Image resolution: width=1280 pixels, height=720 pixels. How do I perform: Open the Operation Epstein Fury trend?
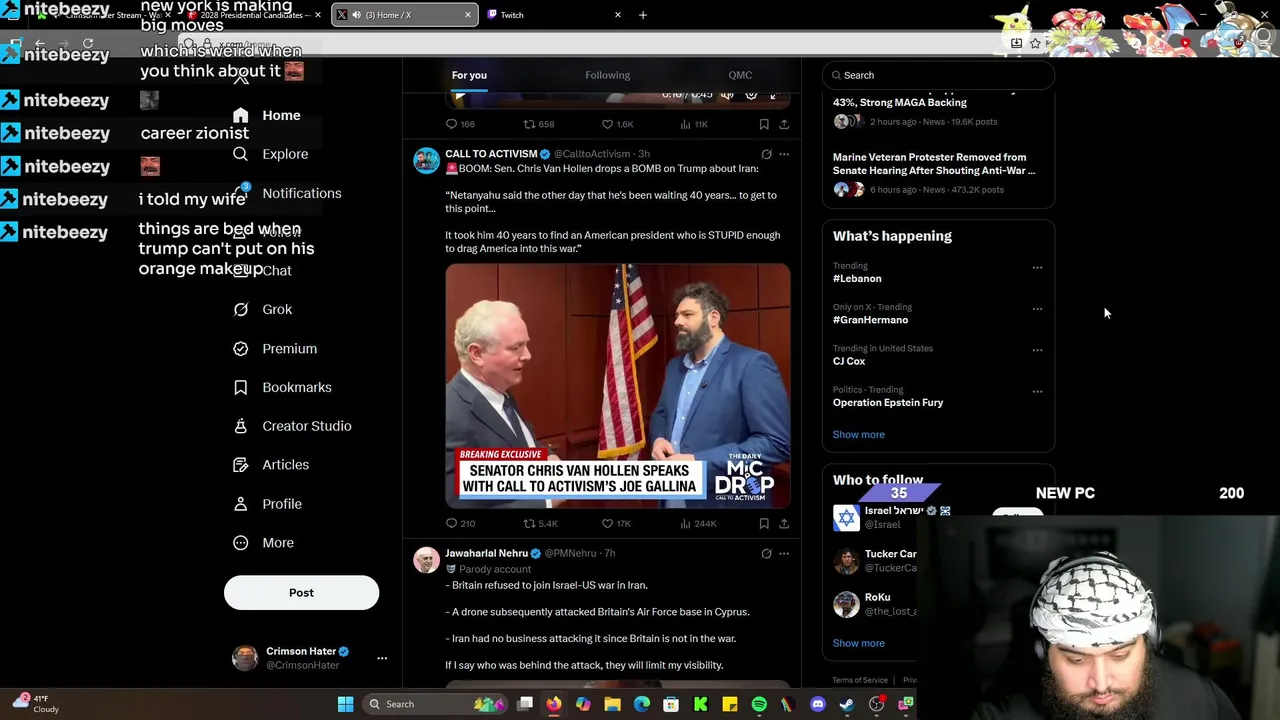(888, 403)
